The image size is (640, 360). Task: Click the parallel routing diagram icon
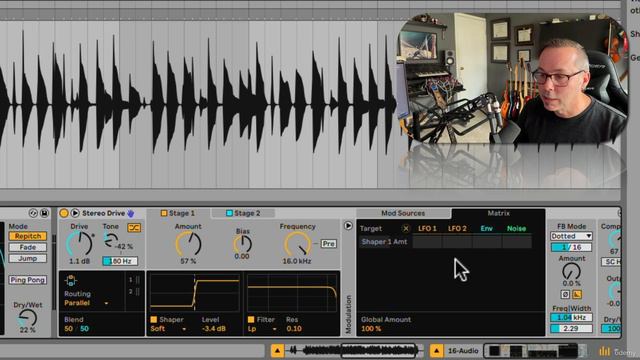pos(71,280)
